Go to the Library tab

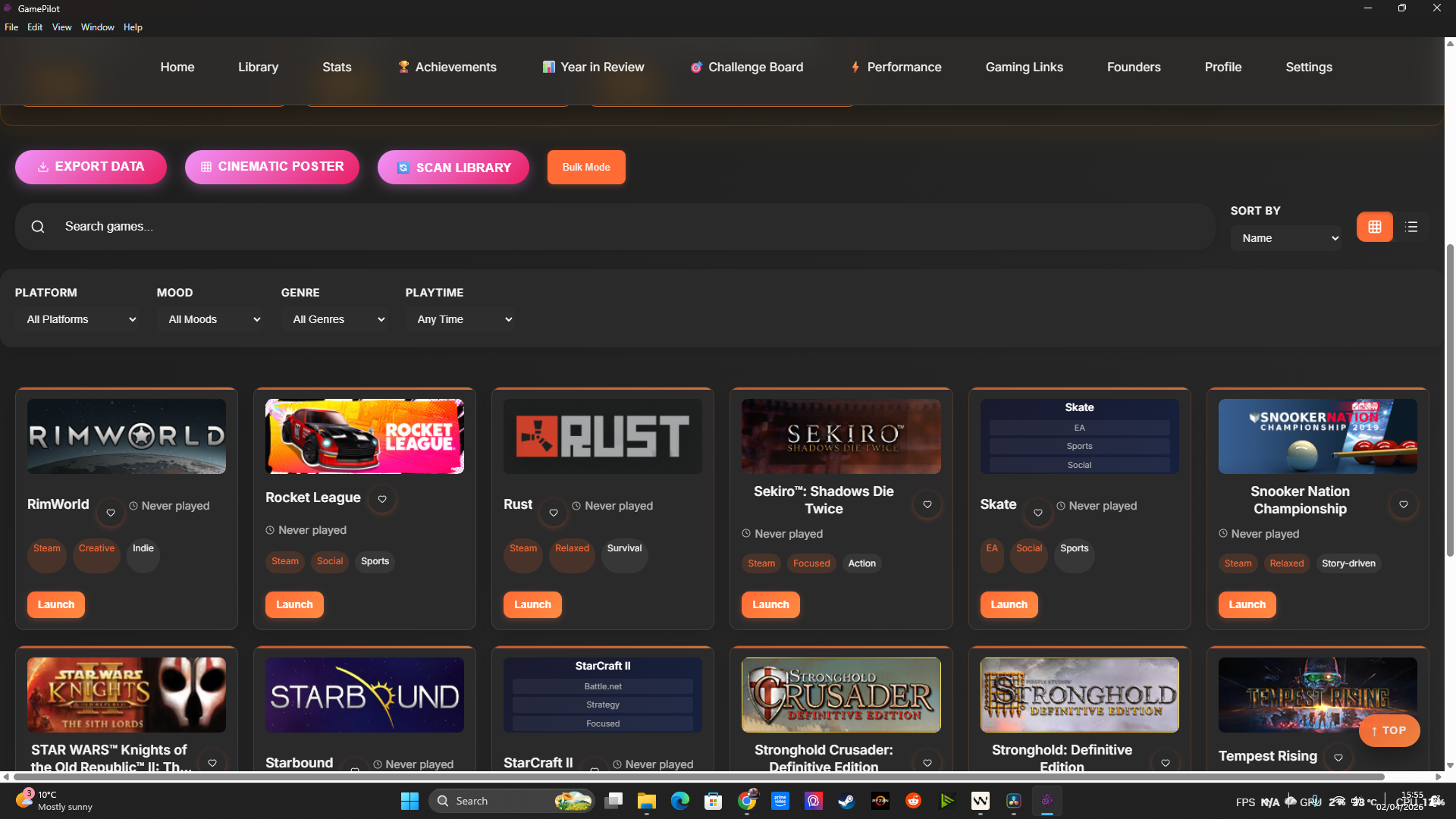point(258,67)
